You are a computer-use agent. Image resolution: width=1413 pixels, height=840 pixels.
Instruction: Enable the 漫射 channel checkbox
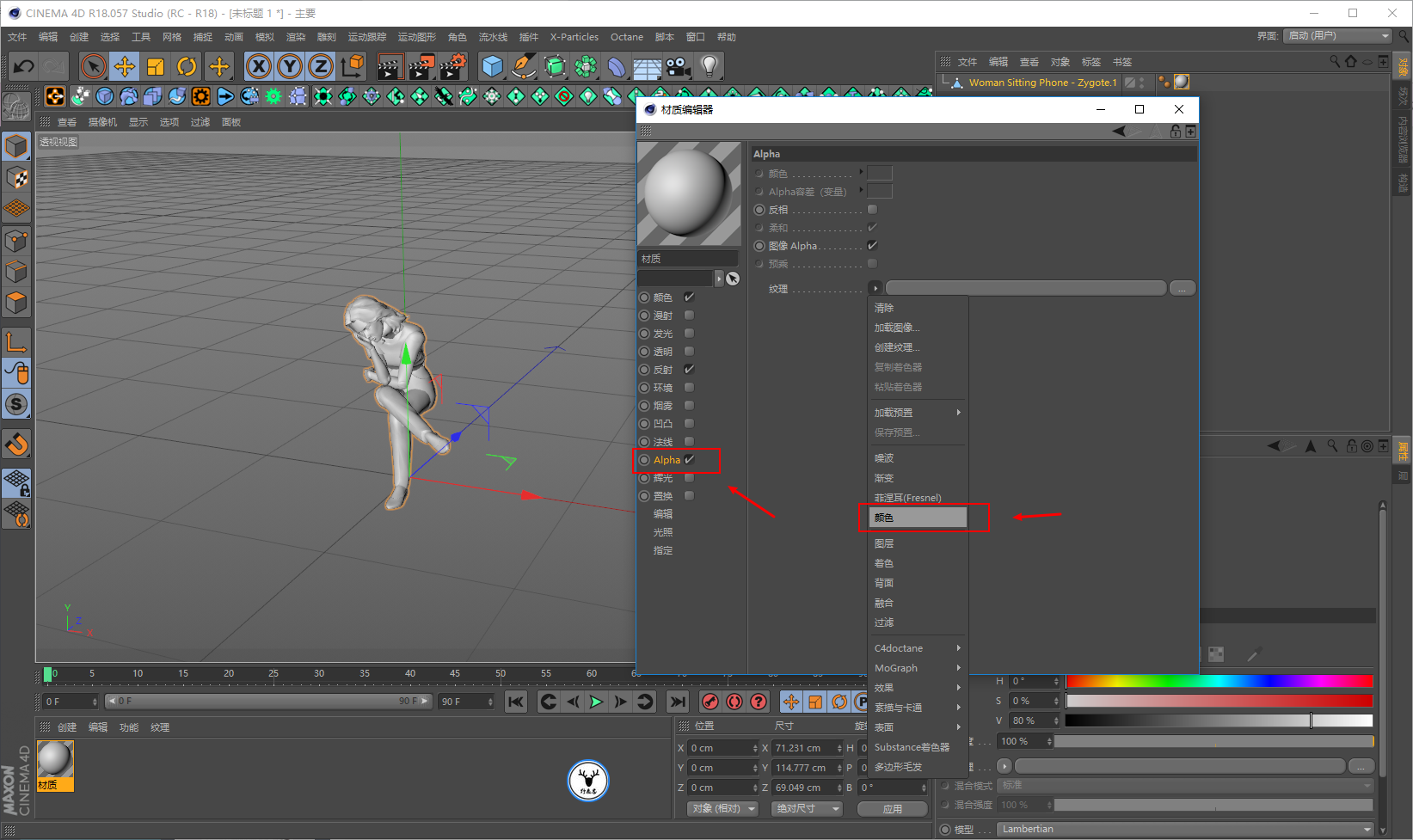click(x=689, y=316)
